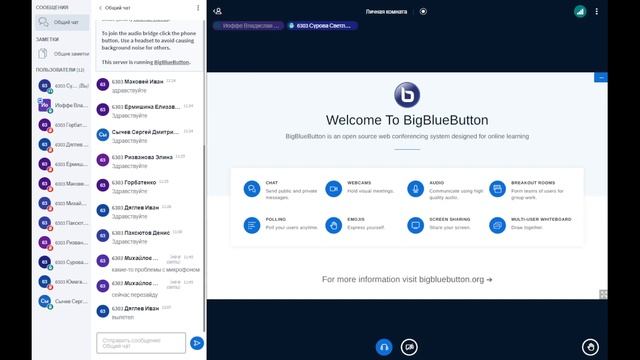Click chat message from 6303 Горбатенко
This screenshot has width=640, height=360.
[x=148, y=187]
